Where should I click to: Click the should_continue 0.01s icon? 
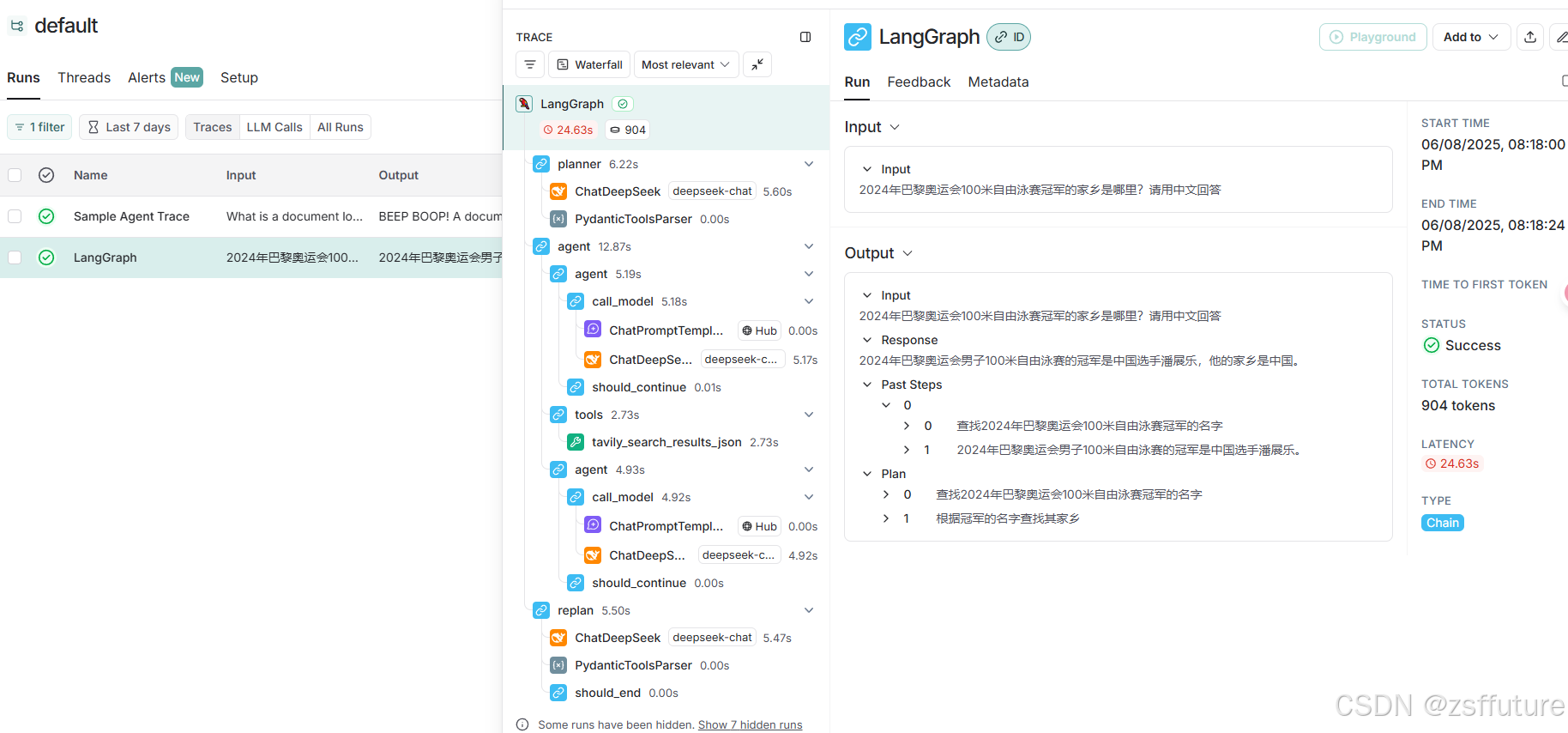(x=576, y=387)
